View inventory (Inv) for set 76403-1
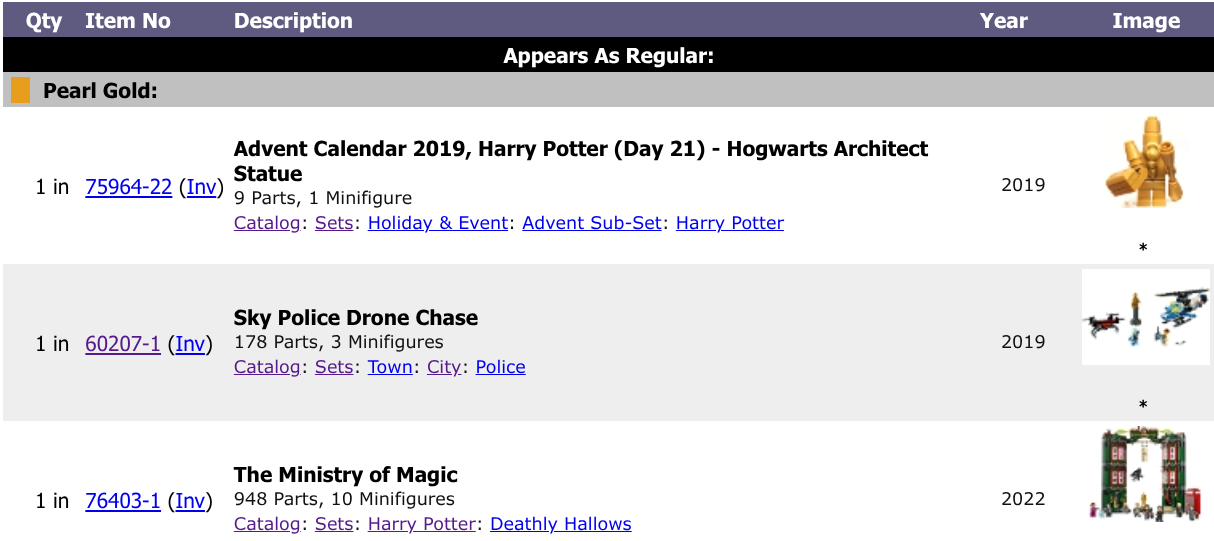The width and height of the screenshot is (1214, 541). tap(190, 501)
